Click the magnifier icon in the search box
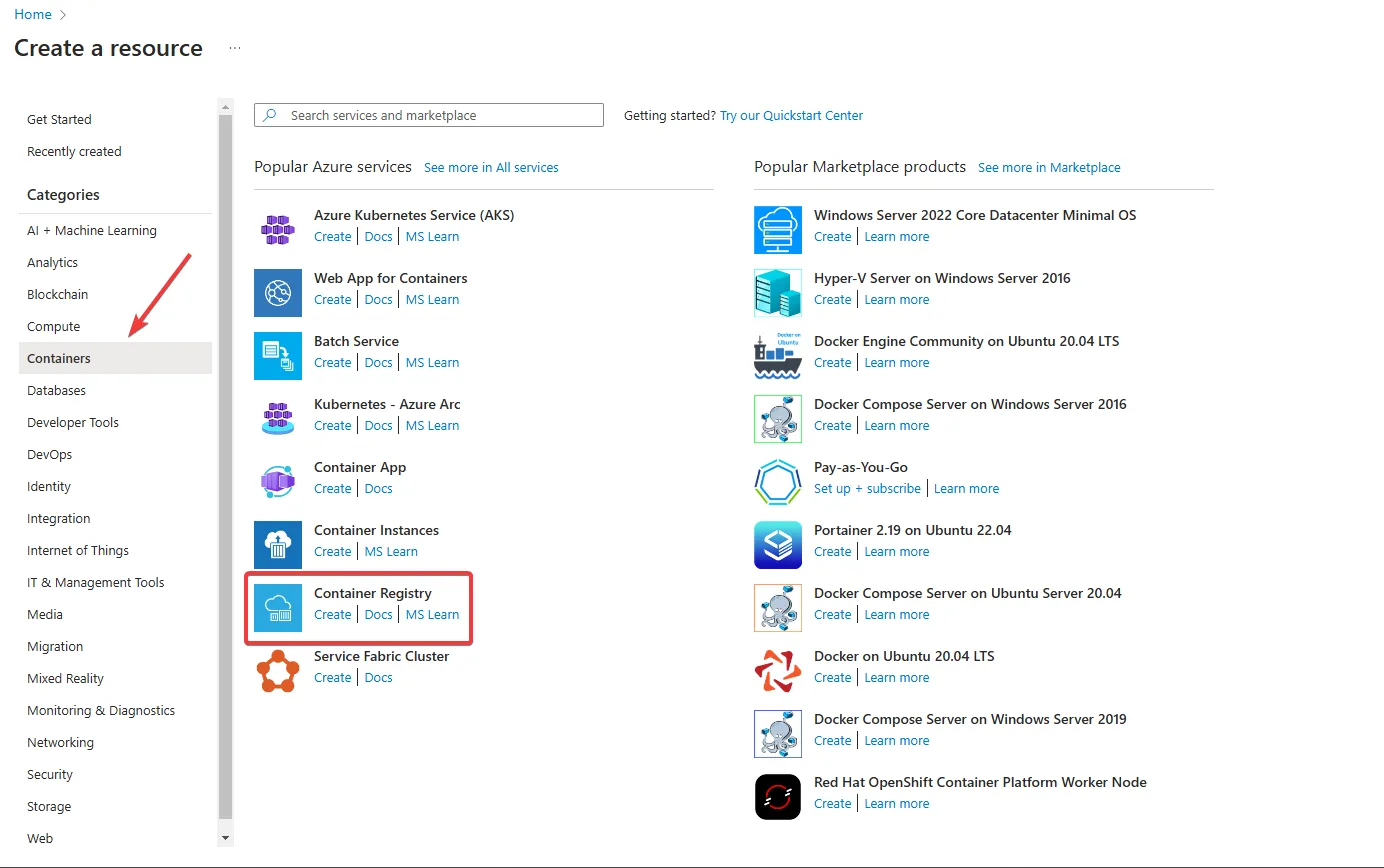The width and height of the screenshot is (1384, 868). pos(269,115)
